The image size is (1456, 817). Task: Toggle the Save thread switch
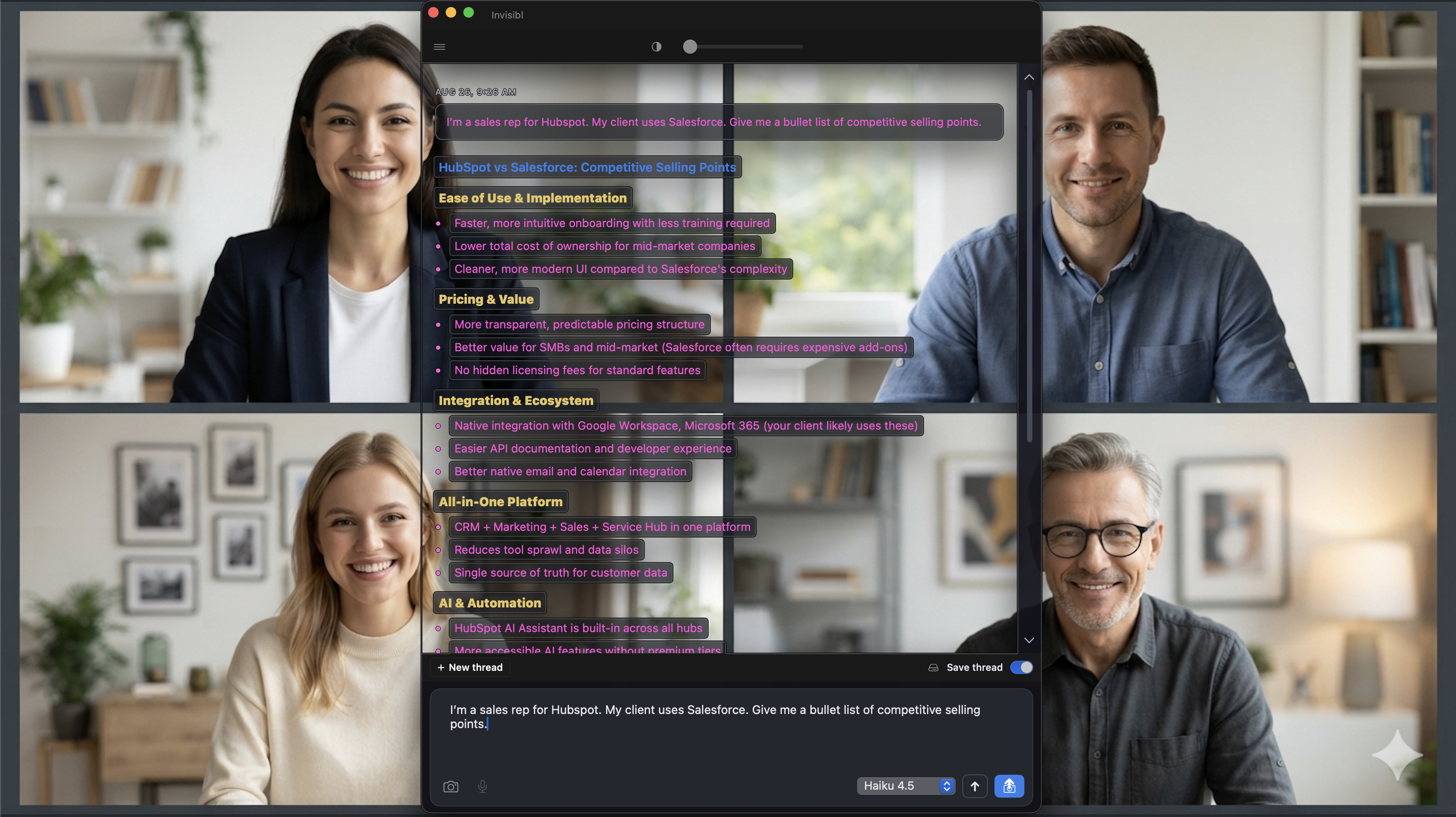(1021, 667)
